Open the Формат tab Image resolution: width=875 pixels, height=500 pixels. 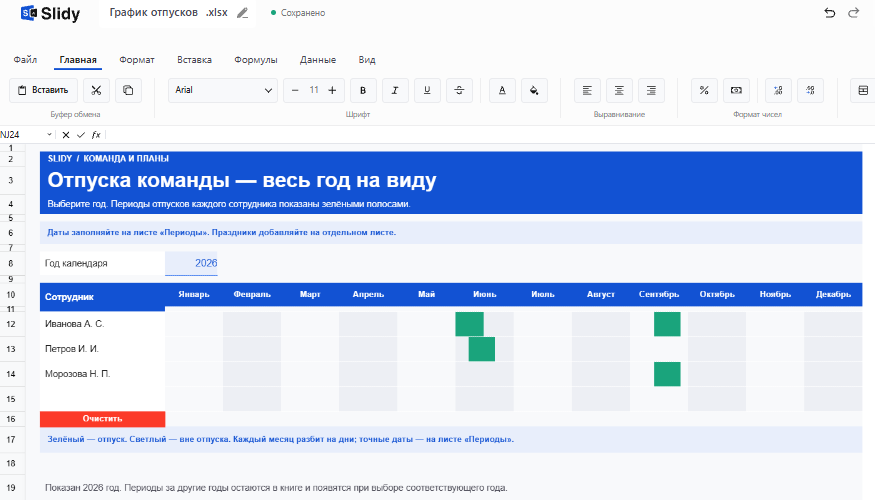137,60
